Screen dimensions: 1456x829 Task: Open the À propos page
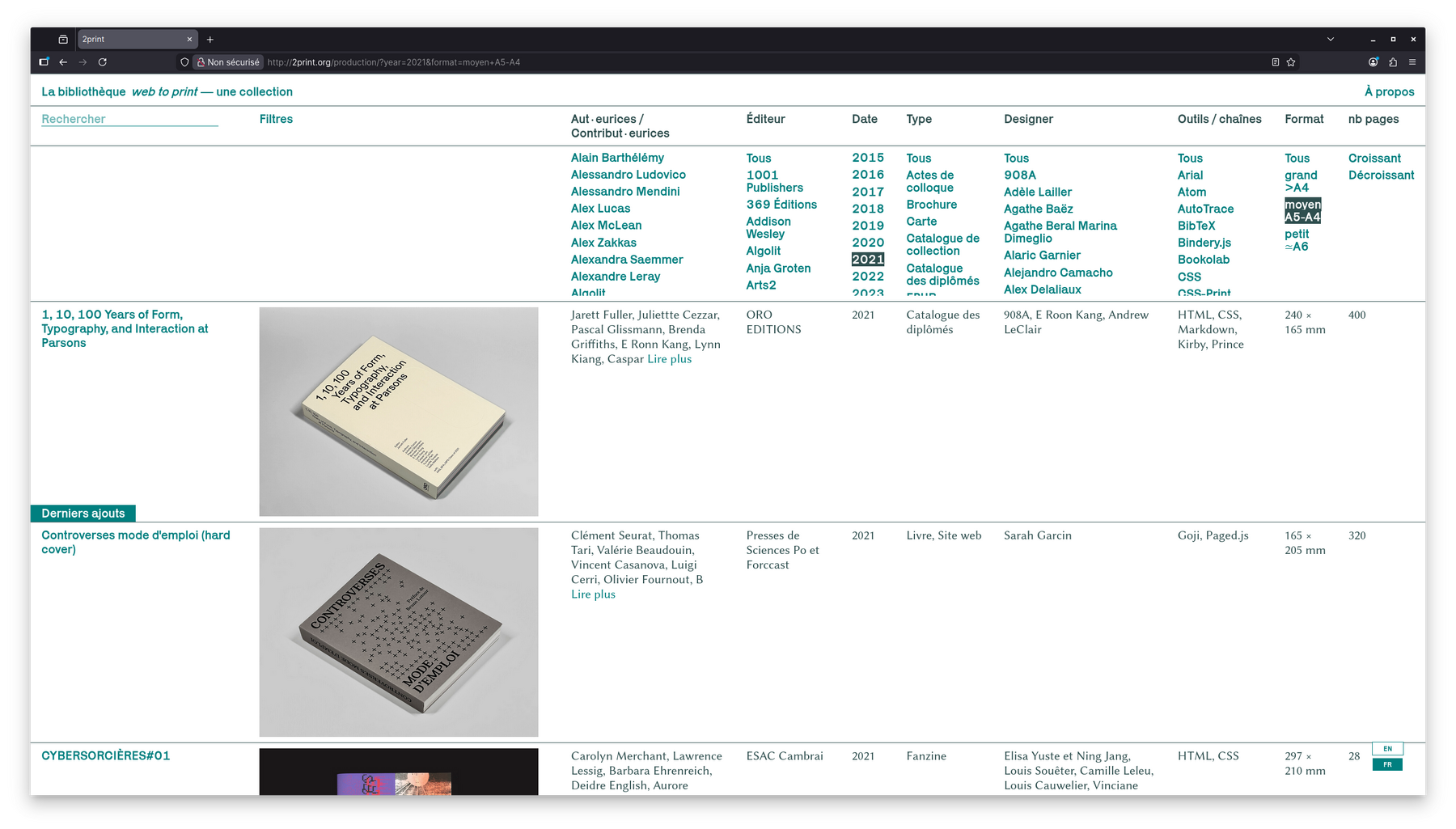1389,92
